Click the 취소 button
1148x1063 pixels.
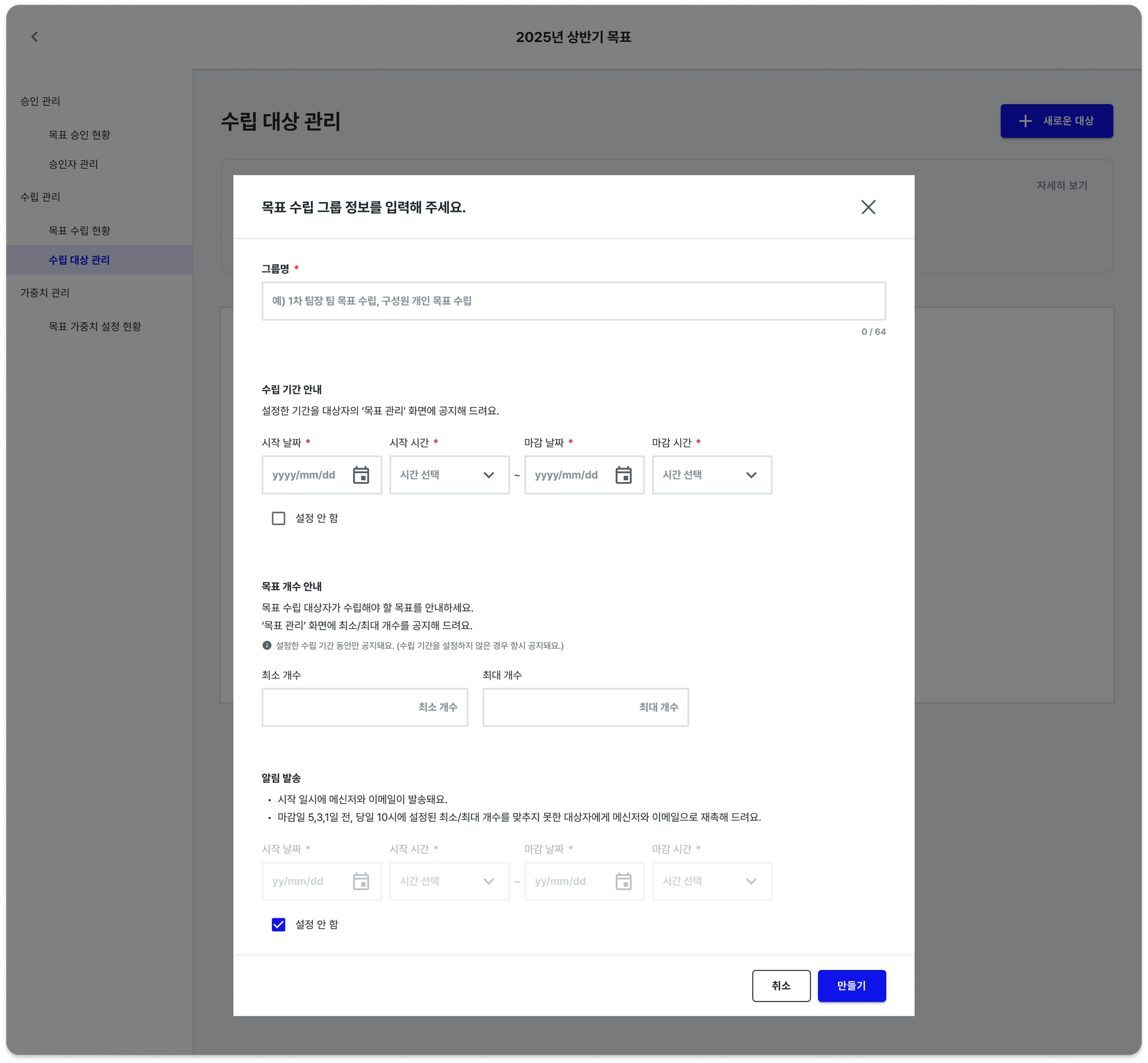pos(782,986)
